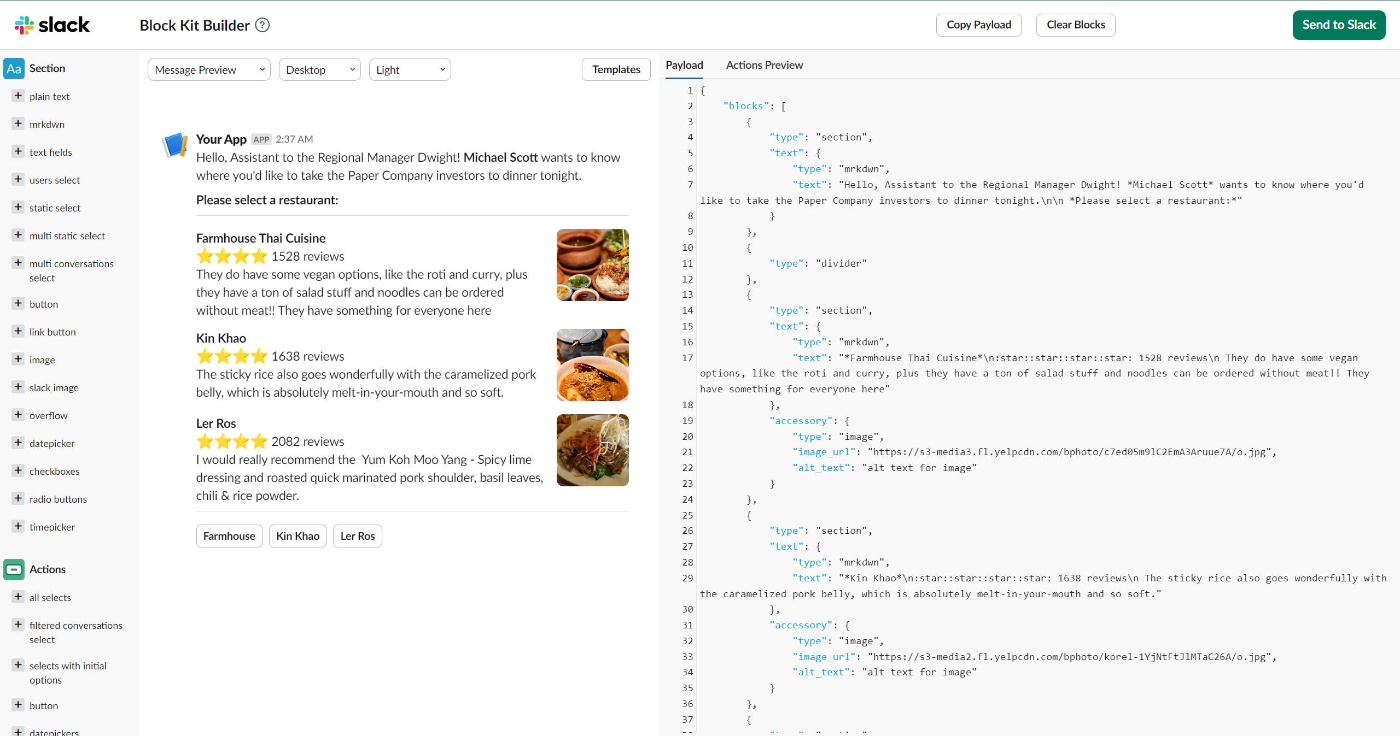The height and width of the screenshot is (736, 1400).
Task: Click the 2:37 AM message timestamp
Action: pyautogui.click(x=294, y=139)
